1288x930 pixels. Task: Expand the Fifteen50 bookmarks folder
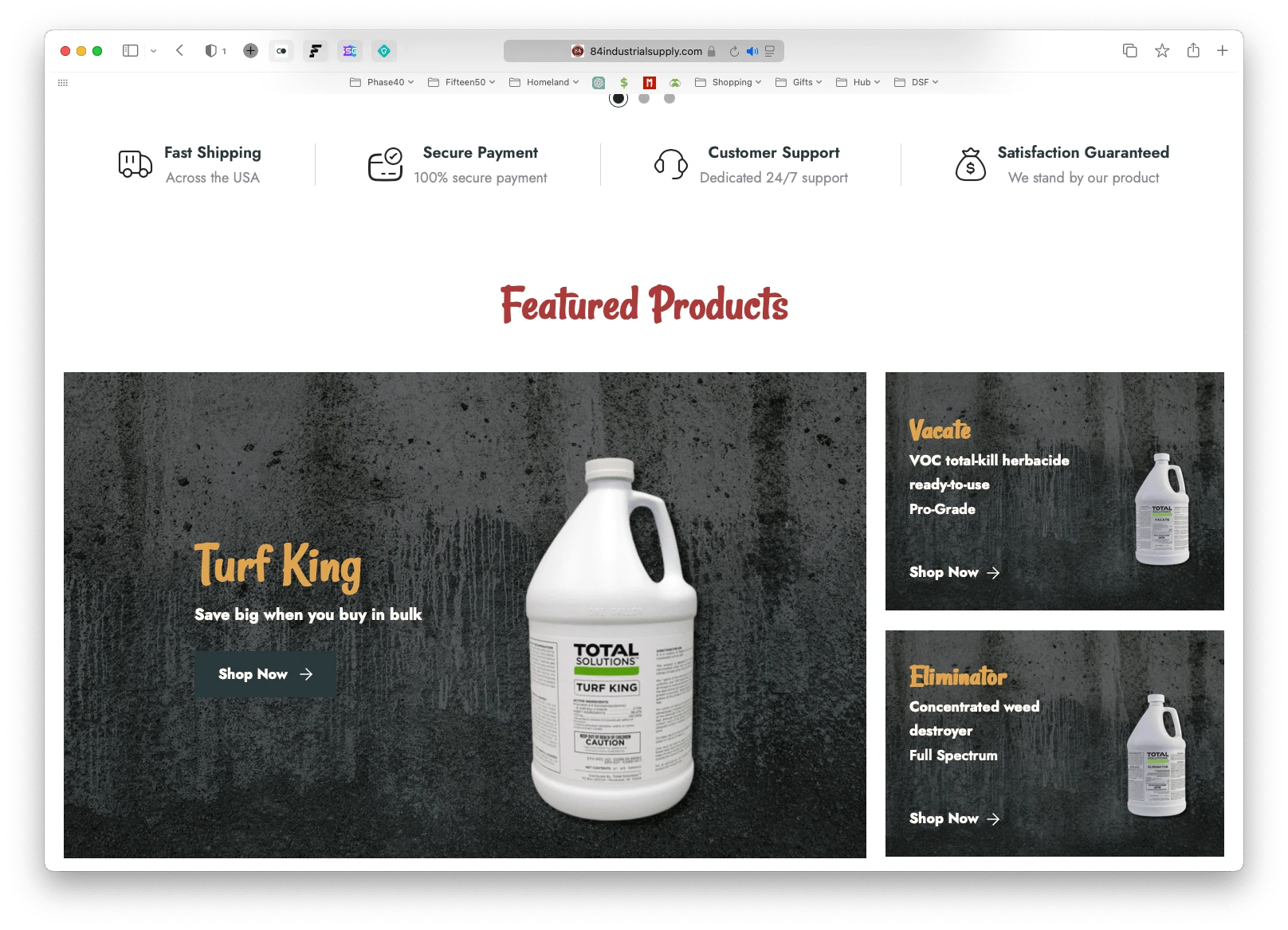click(x=461, y=82)
